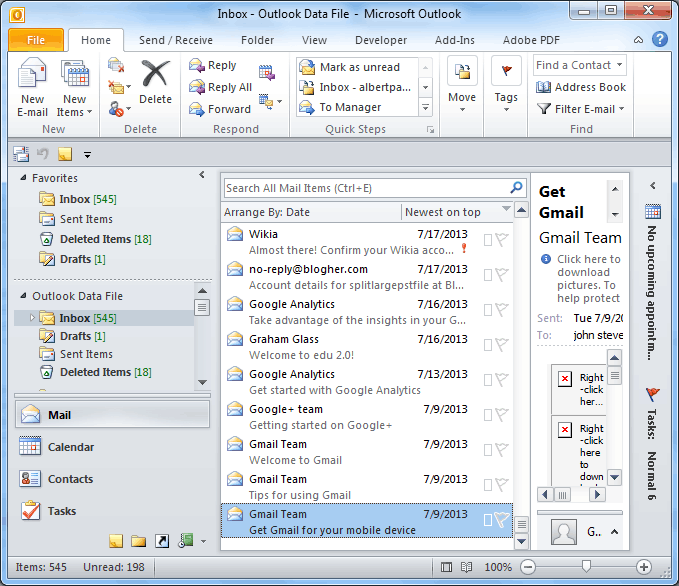Open the Quick Steps dialog launcher
Image resolution: width=679 pixels, height=586 pixels.
pos(430,130)
